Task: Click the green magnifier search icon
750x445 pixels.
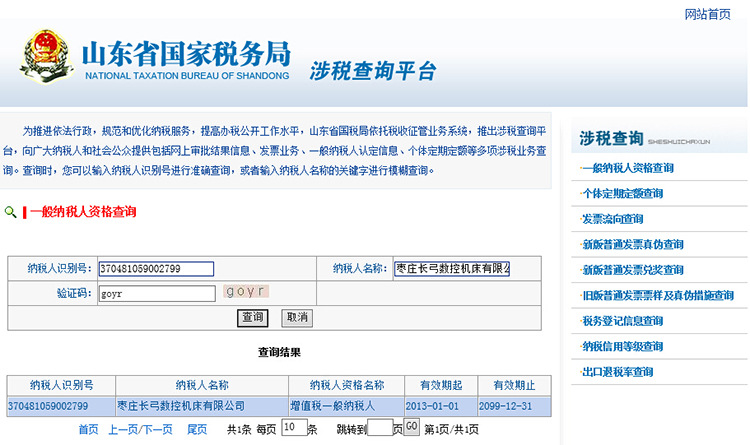Action: (10, 211)
